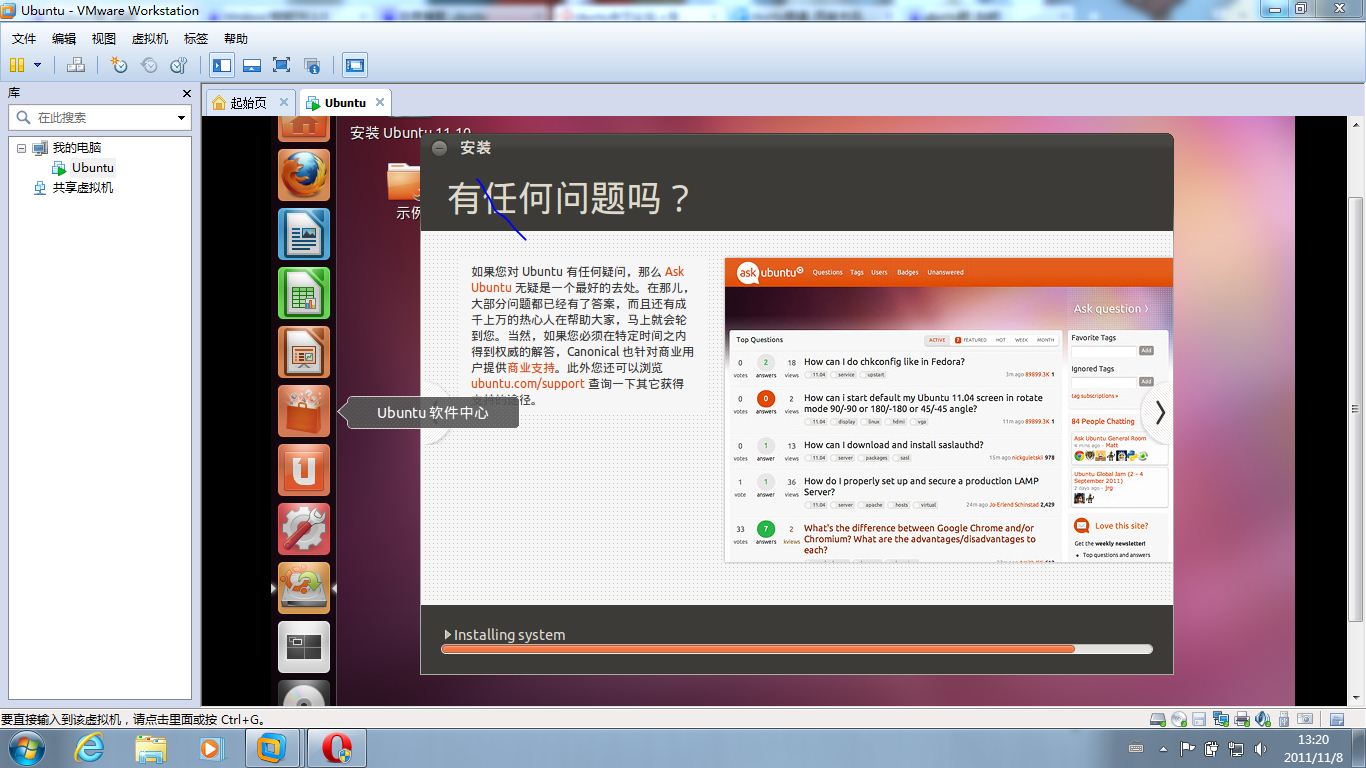Collapse the 我的电脑 tree node

coord(21,148)
